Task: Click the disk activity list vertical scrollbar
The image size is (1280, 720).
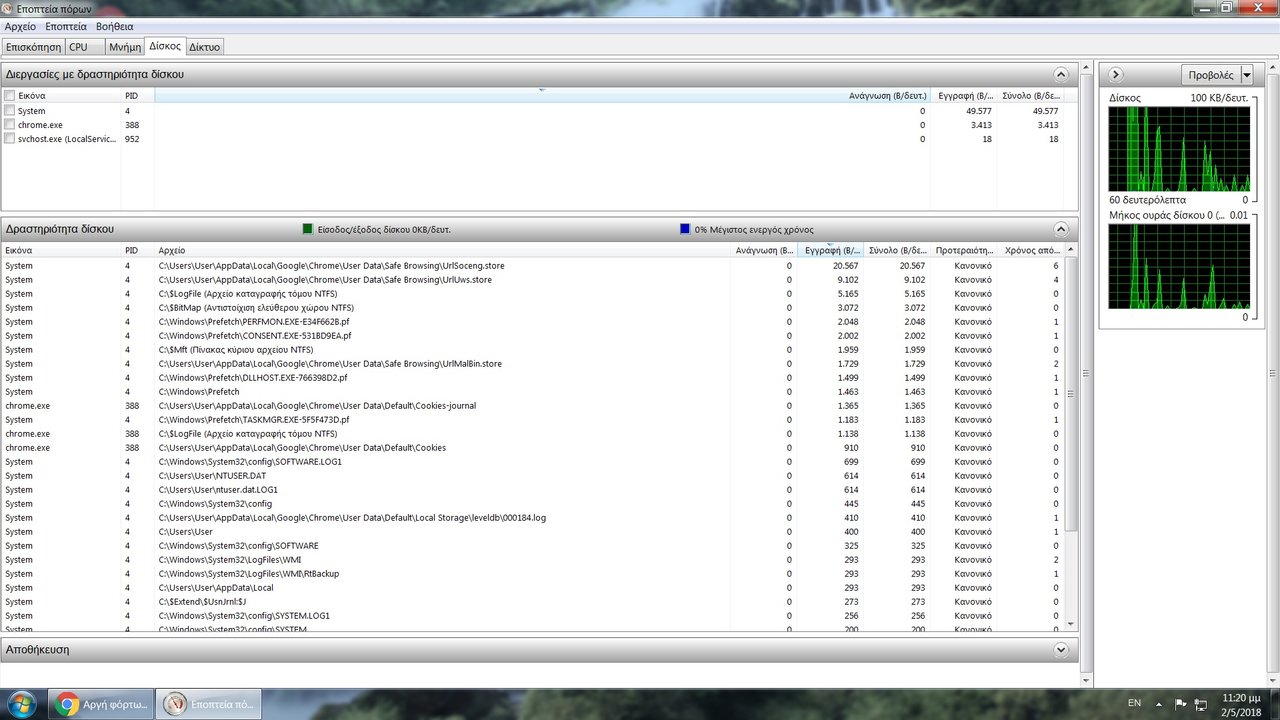Action: coord(1072,400)
